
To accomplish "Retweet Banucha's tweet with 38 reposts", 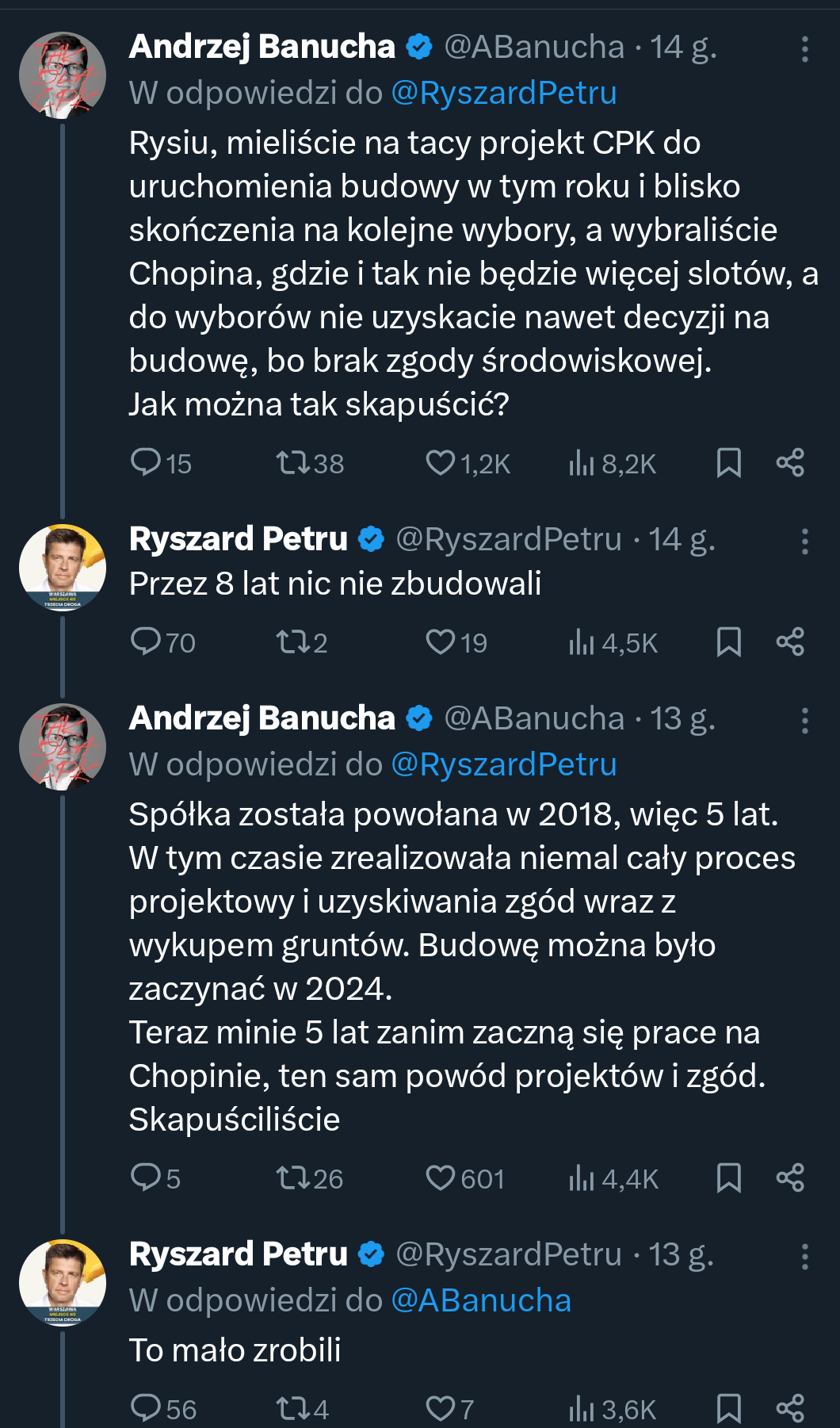I will [x=292, y=462].
